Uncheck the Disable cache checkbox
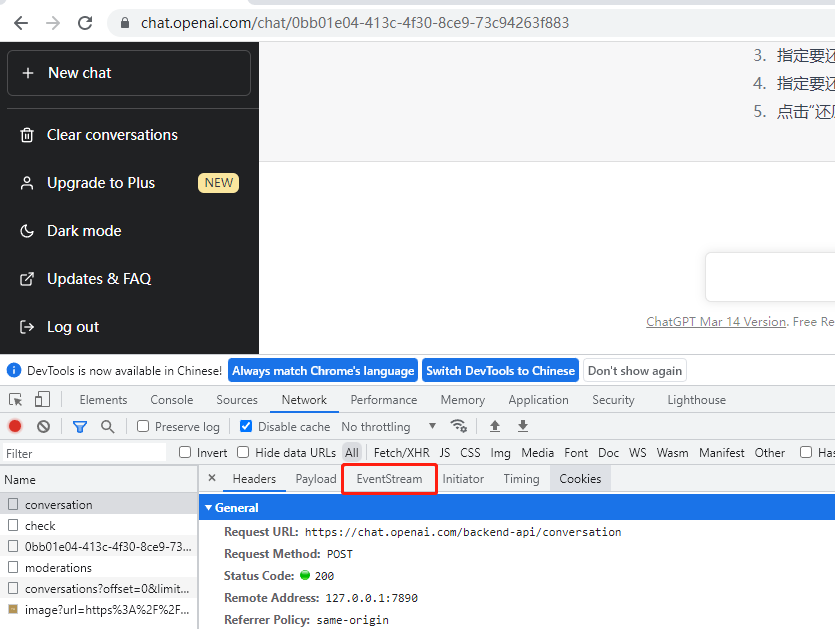This screenshot has height=629, width=835. [246, 426]
